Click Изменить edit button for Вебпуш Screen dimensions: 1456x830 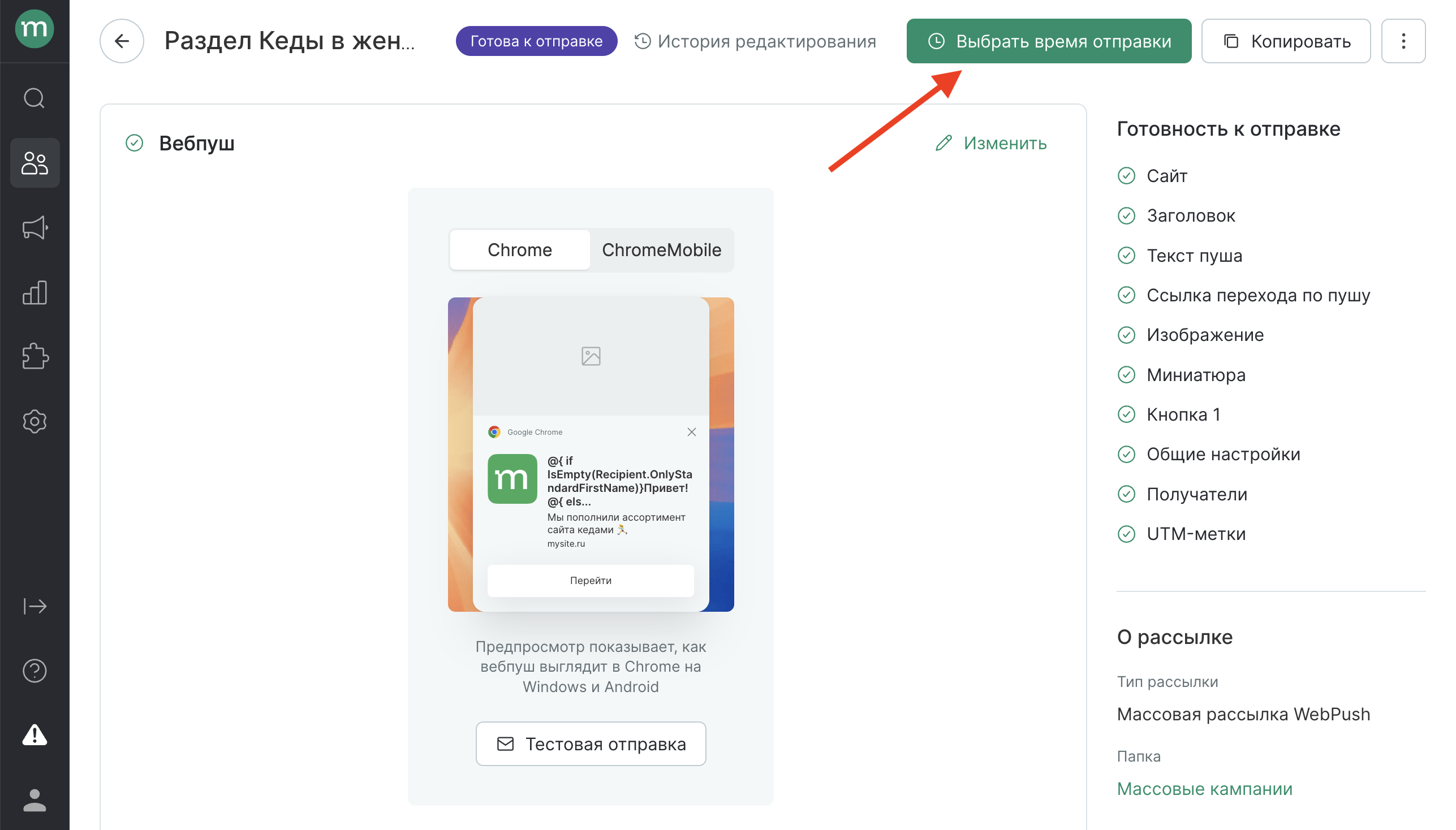coord(990,143)
